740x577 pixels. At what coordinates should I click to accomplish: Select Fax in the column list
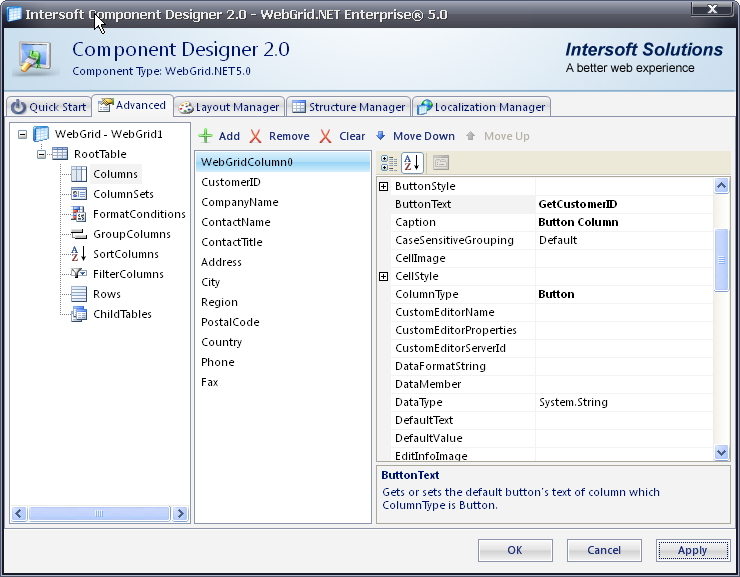[x=283, y=382]
